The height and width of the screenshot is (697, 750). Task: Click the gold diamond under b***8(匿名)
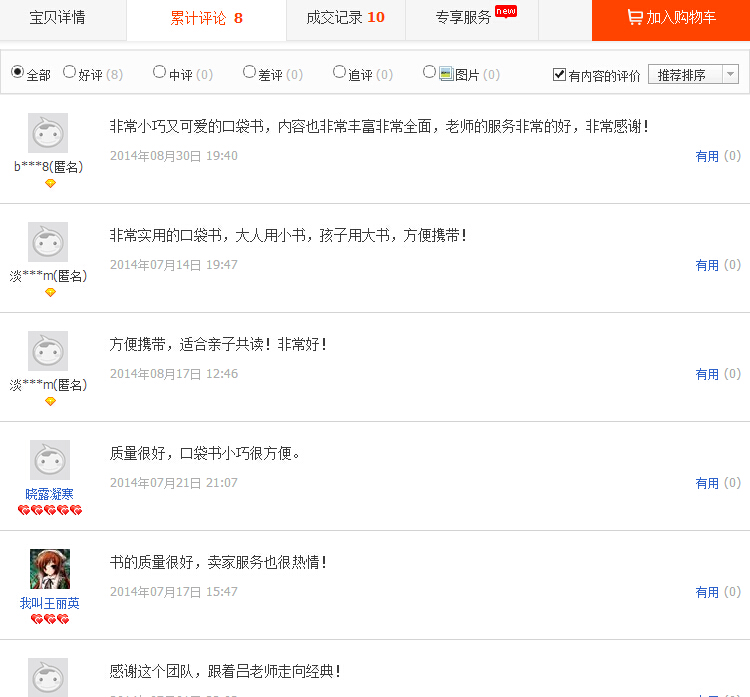click(x=50, y=183)
